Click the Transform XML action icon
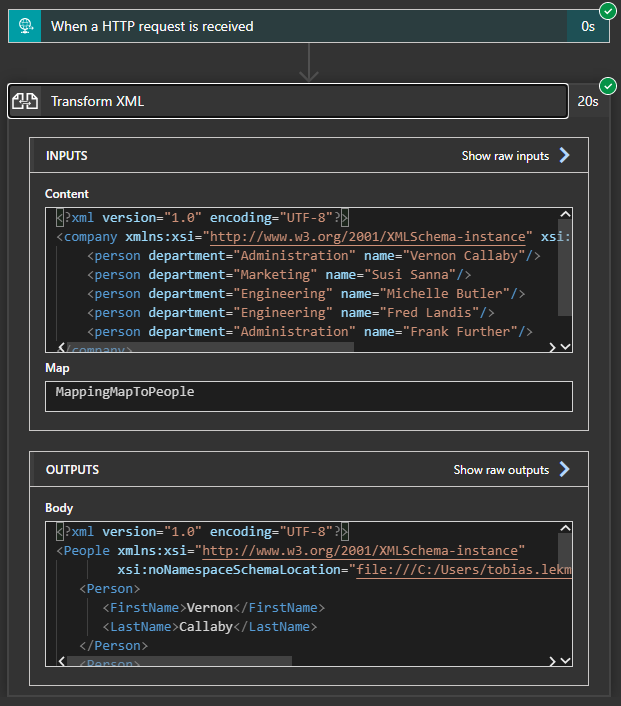This screenshot has width=621, height=706. tap(26, 101)
